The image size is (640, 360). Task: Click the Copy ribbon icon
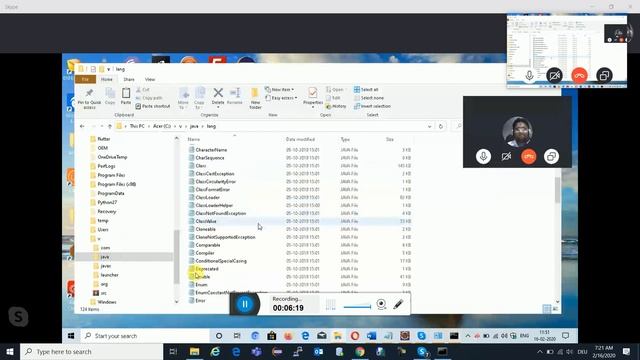tap(110, 93)
